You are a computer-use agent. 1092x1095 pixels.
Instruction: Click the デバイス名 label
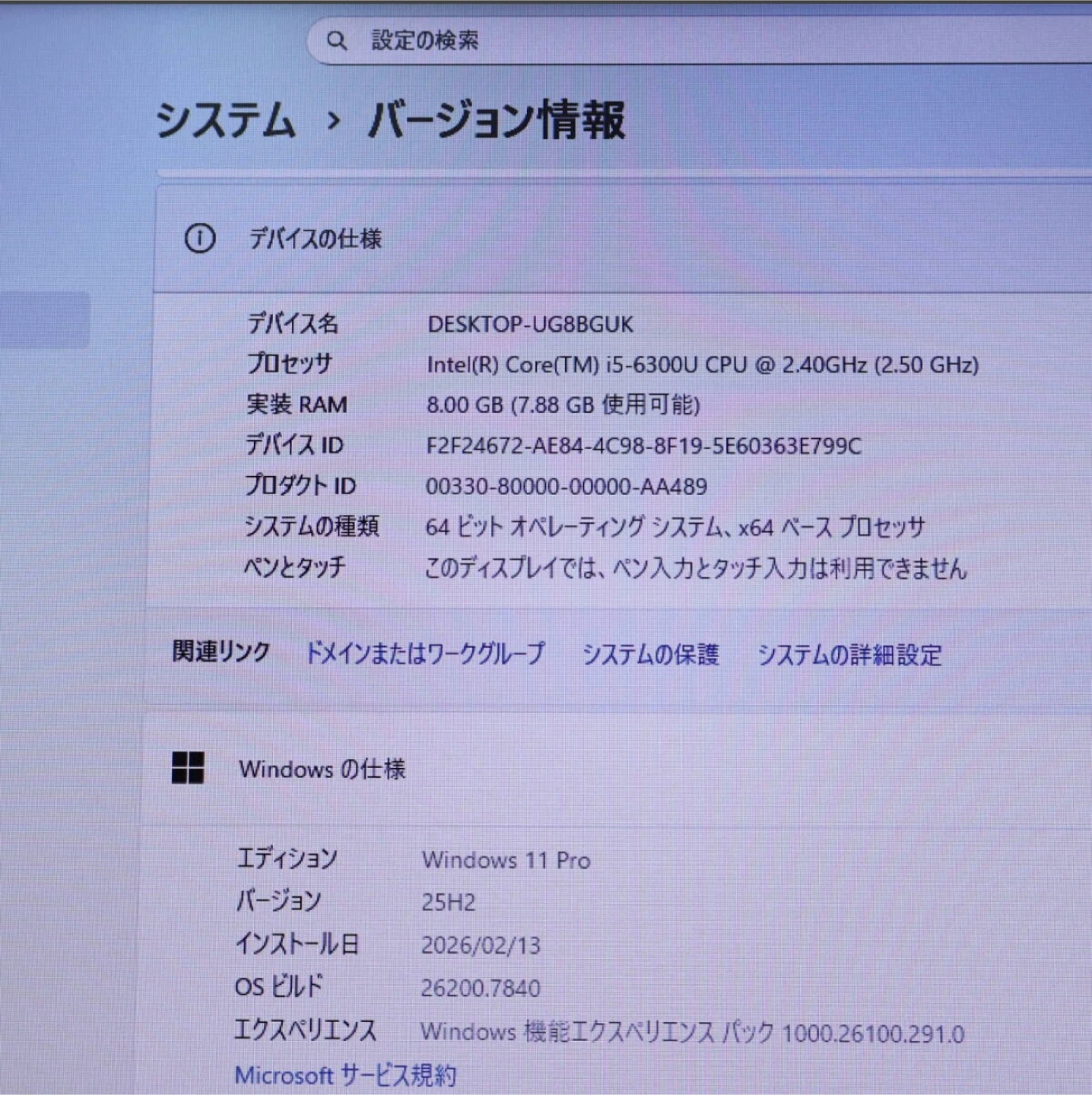coord(293,324)
